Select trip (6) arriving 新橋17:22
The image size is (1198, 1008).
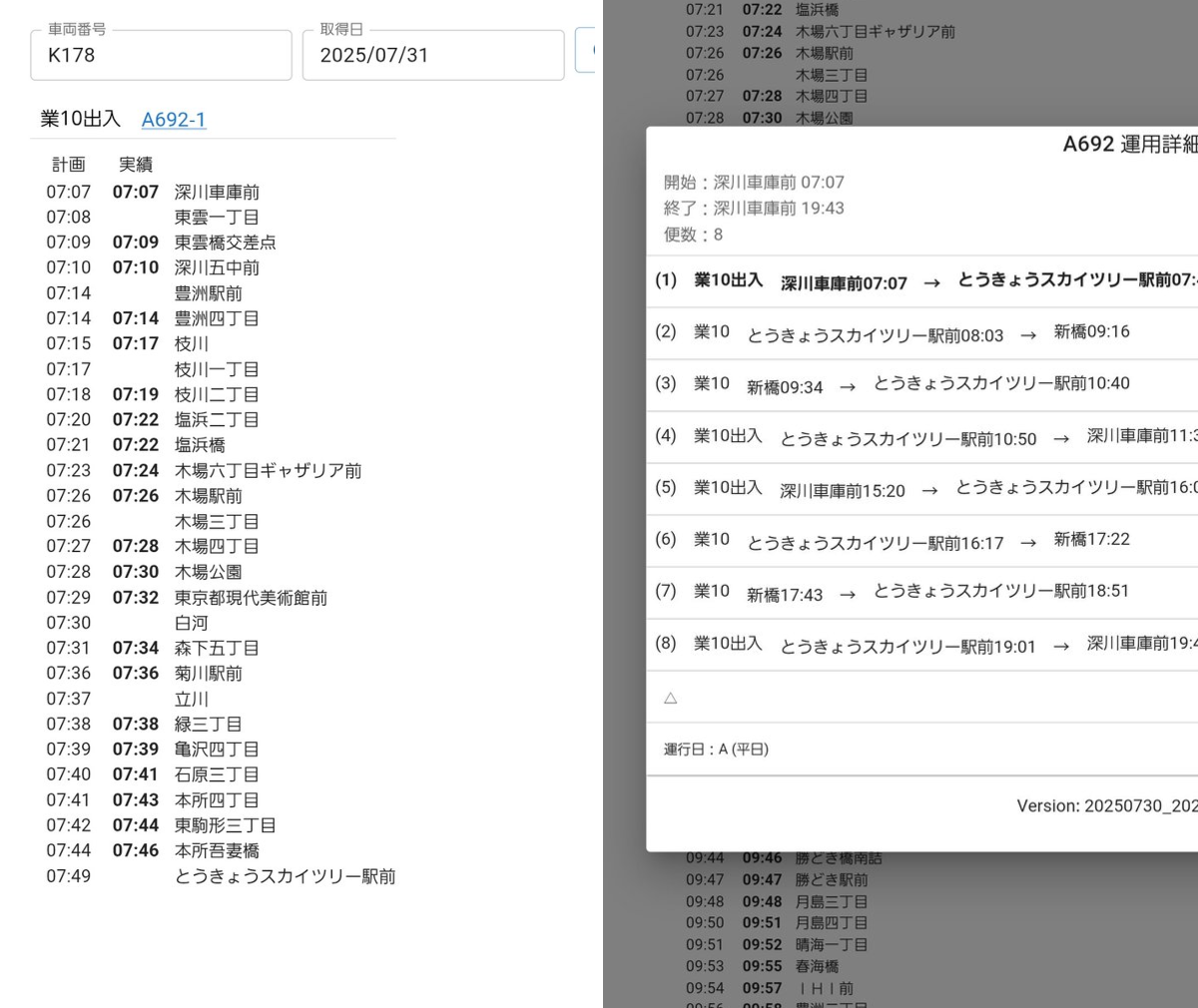coord(922,540)
